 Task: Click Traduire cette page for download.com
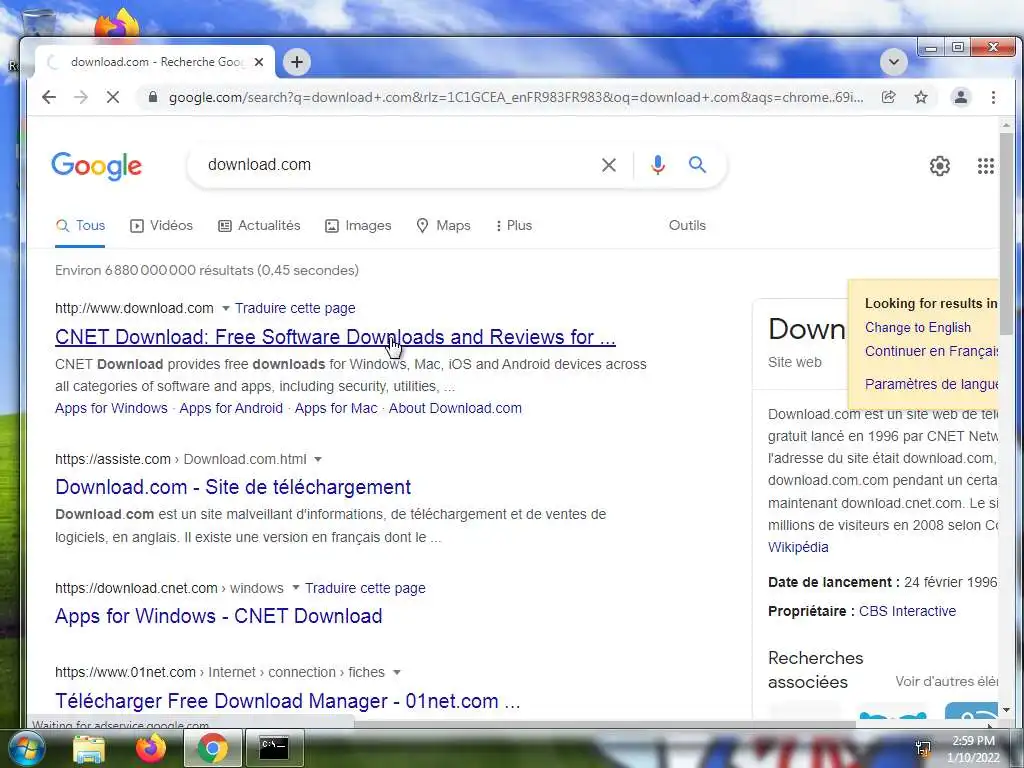pyautogui.click(x=295, y=308)
